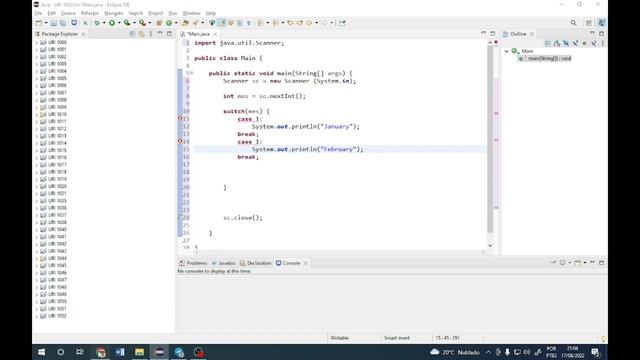Click Display Selected Console icon

(x=562, y=263)
